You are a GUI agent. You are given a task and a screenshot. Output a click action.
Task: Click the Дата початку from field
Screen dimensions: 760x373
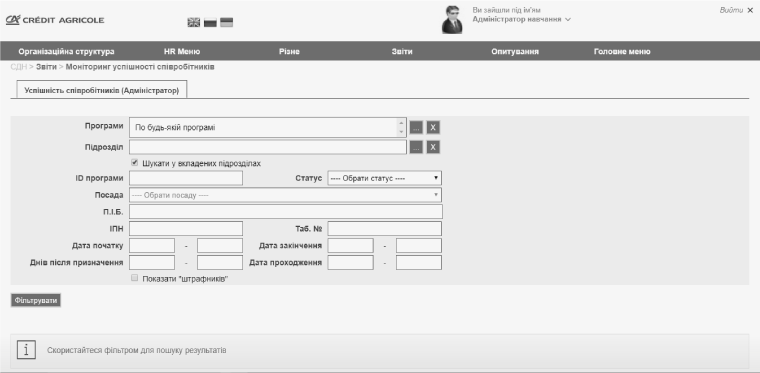point(152,246)
